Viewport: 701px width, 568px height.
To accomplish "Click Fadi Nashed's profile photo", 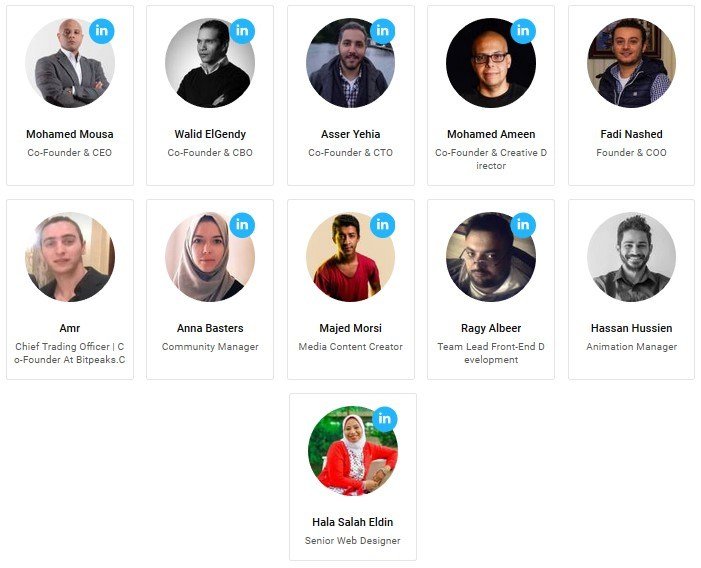I will point(631,63).
